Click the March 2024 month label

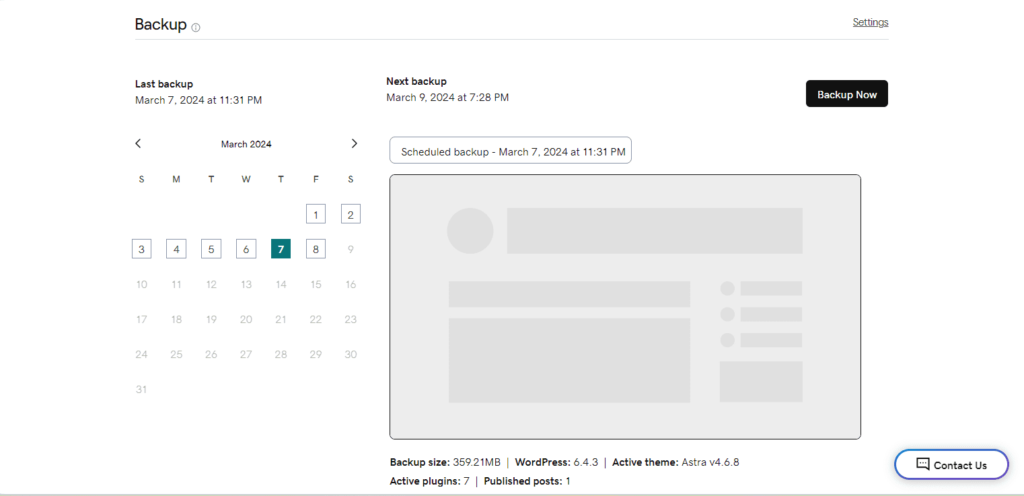point(246,144)
